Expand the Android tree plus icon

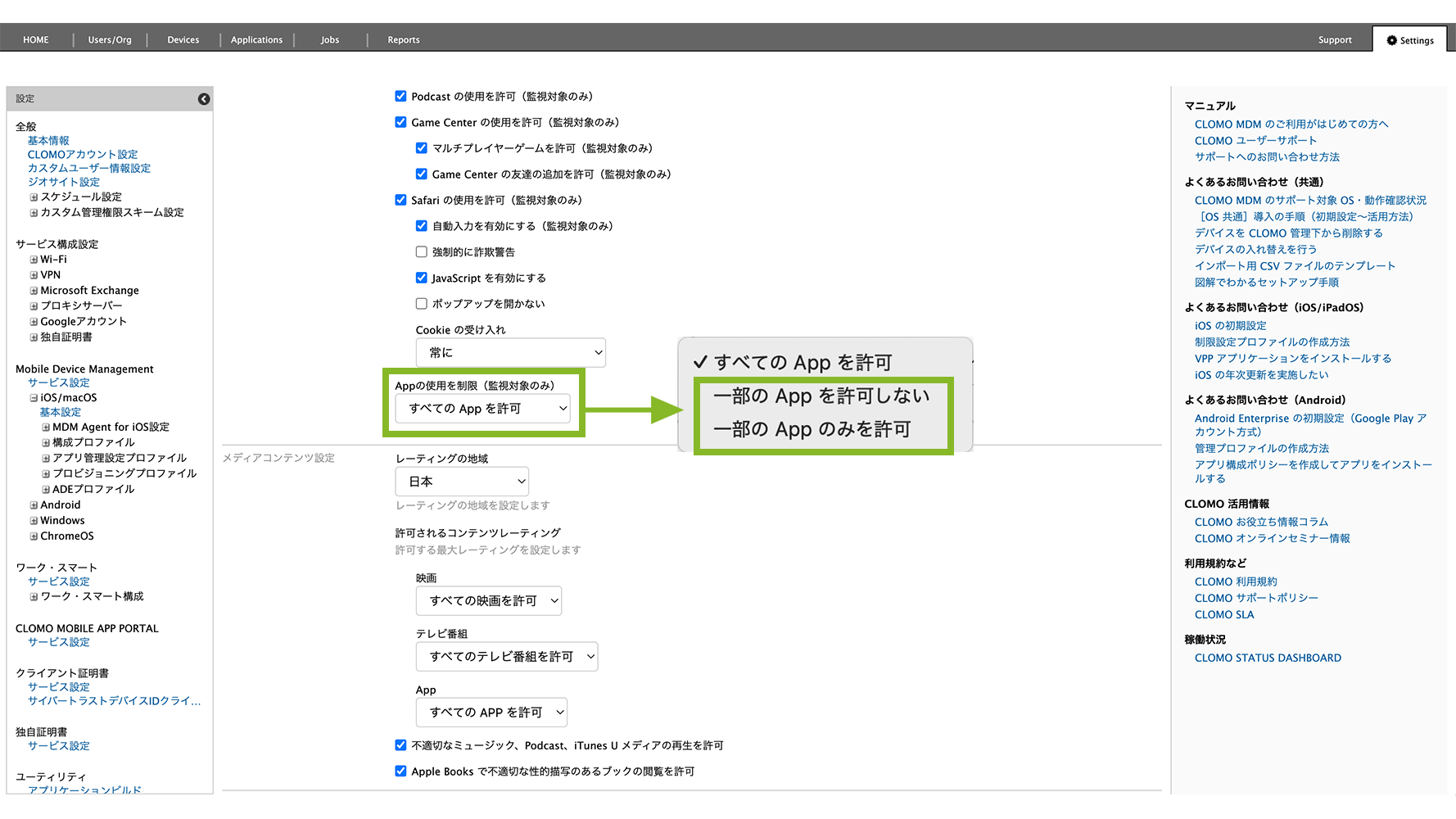click(x=34, y=505)
